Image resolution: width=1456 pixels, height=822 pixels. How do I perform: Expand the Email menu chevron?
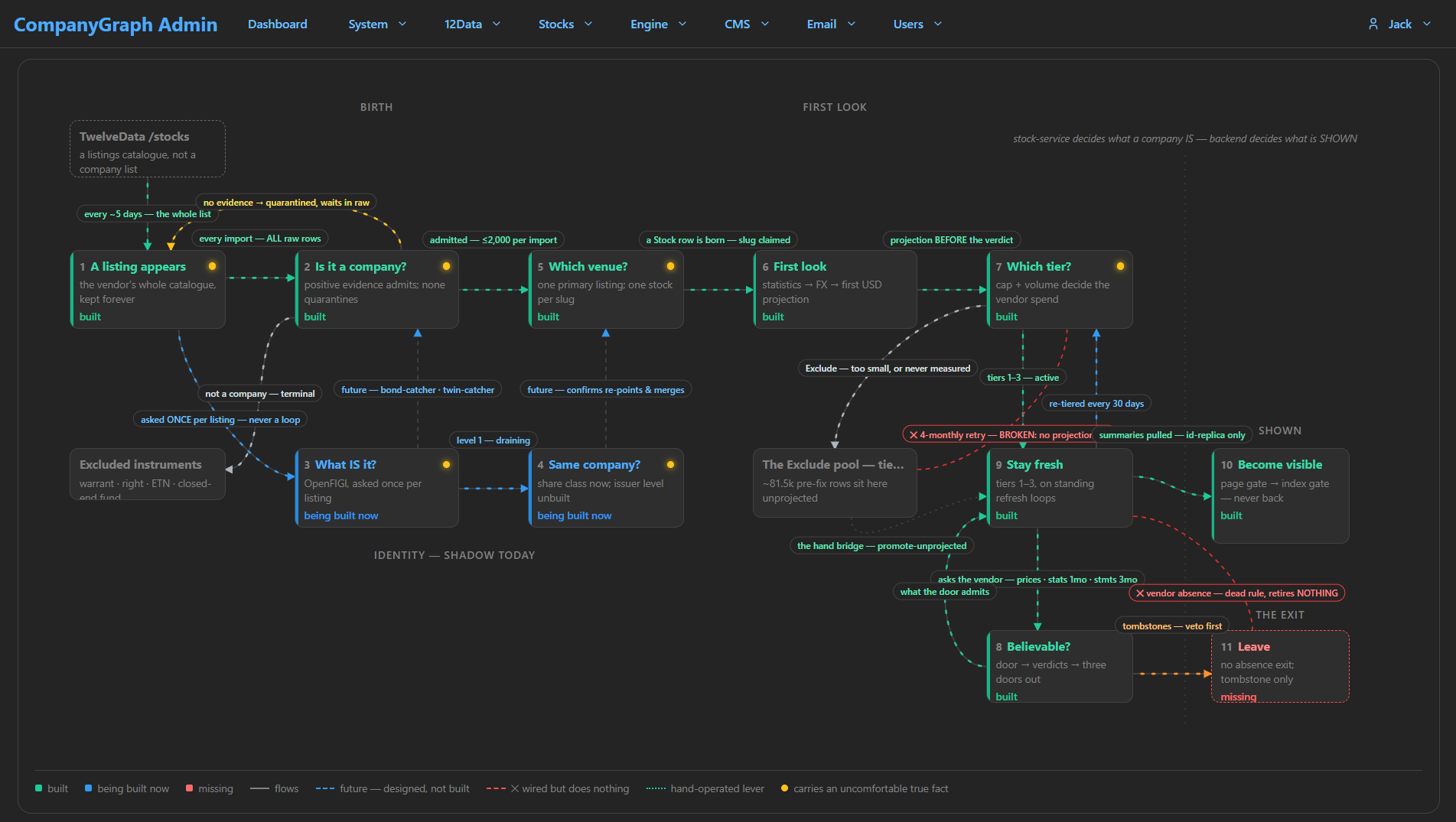[x=852, y=24]
